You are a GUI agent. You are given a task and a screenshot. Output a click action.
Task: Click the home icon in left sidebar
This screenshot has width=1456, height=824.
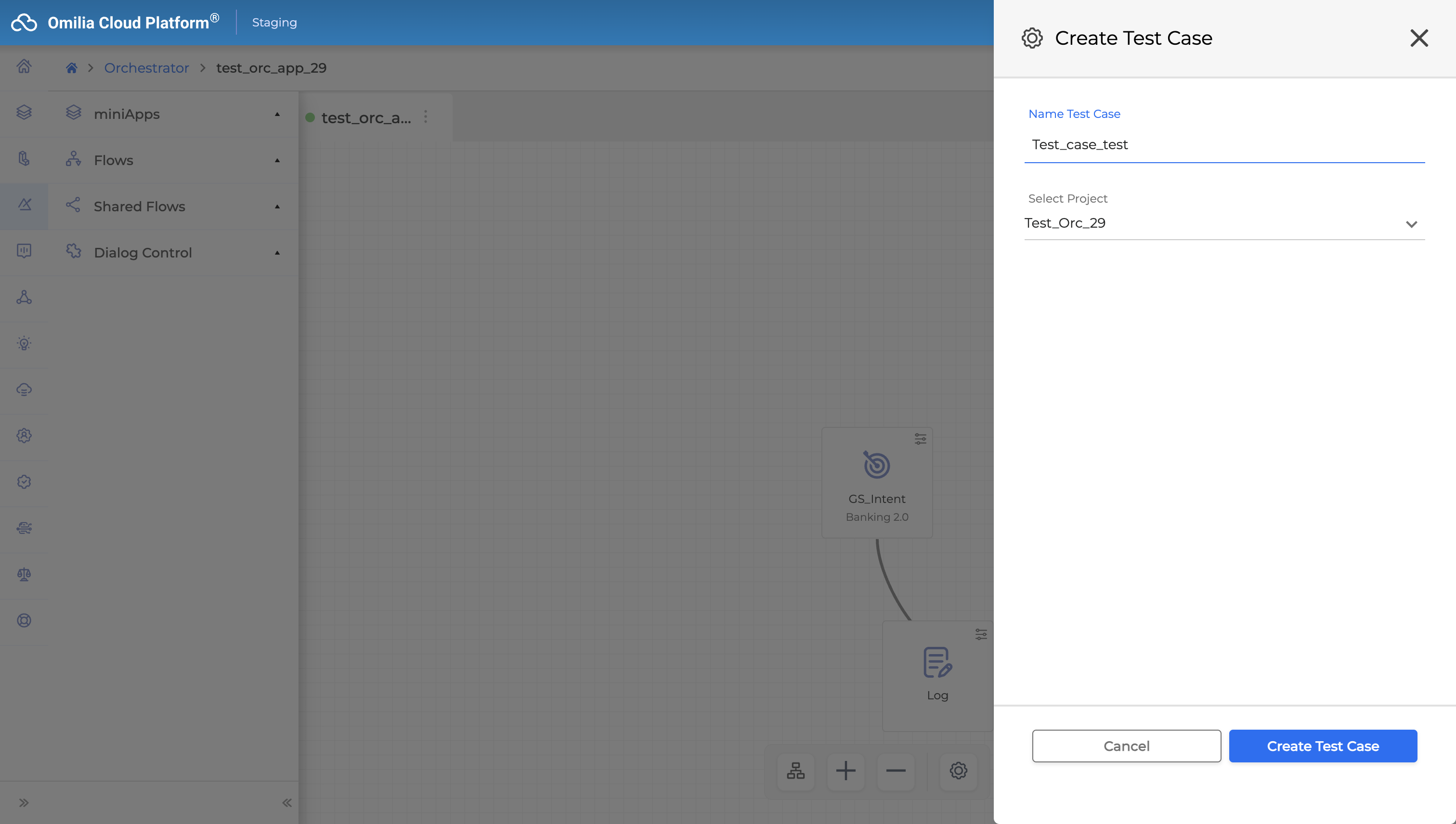[x=24, y=67]
